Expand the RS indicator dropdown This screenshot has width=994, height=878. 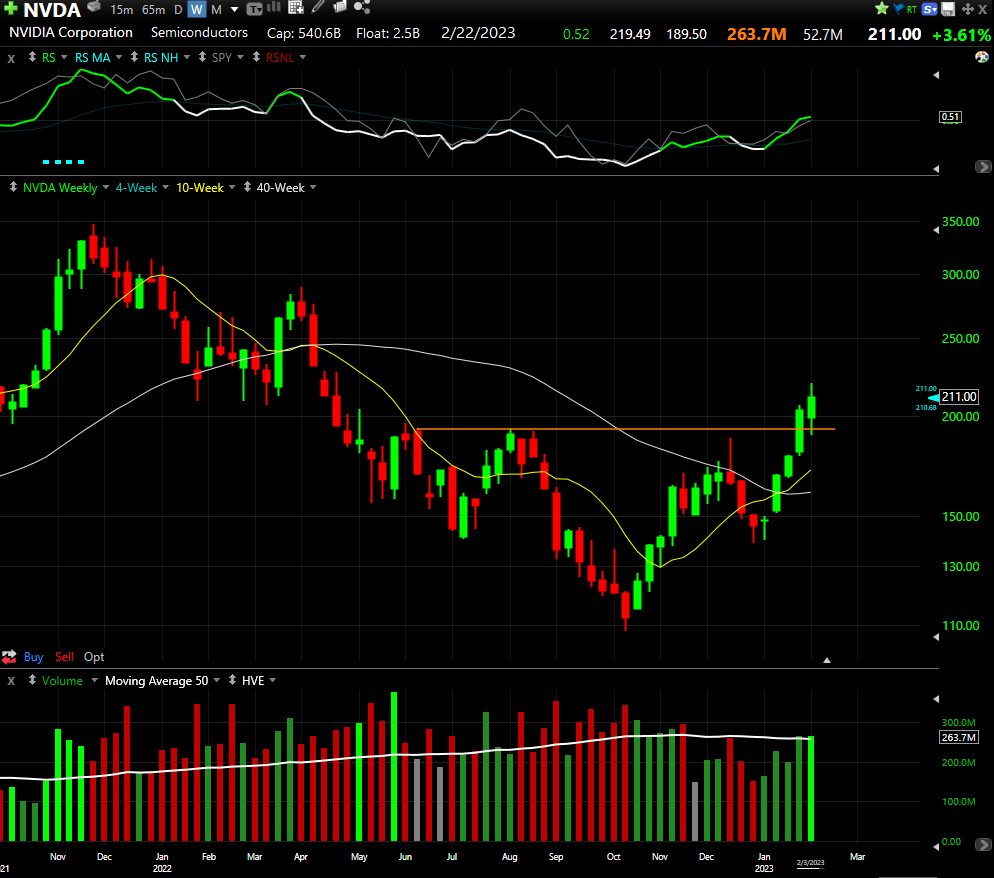(64, 58)
